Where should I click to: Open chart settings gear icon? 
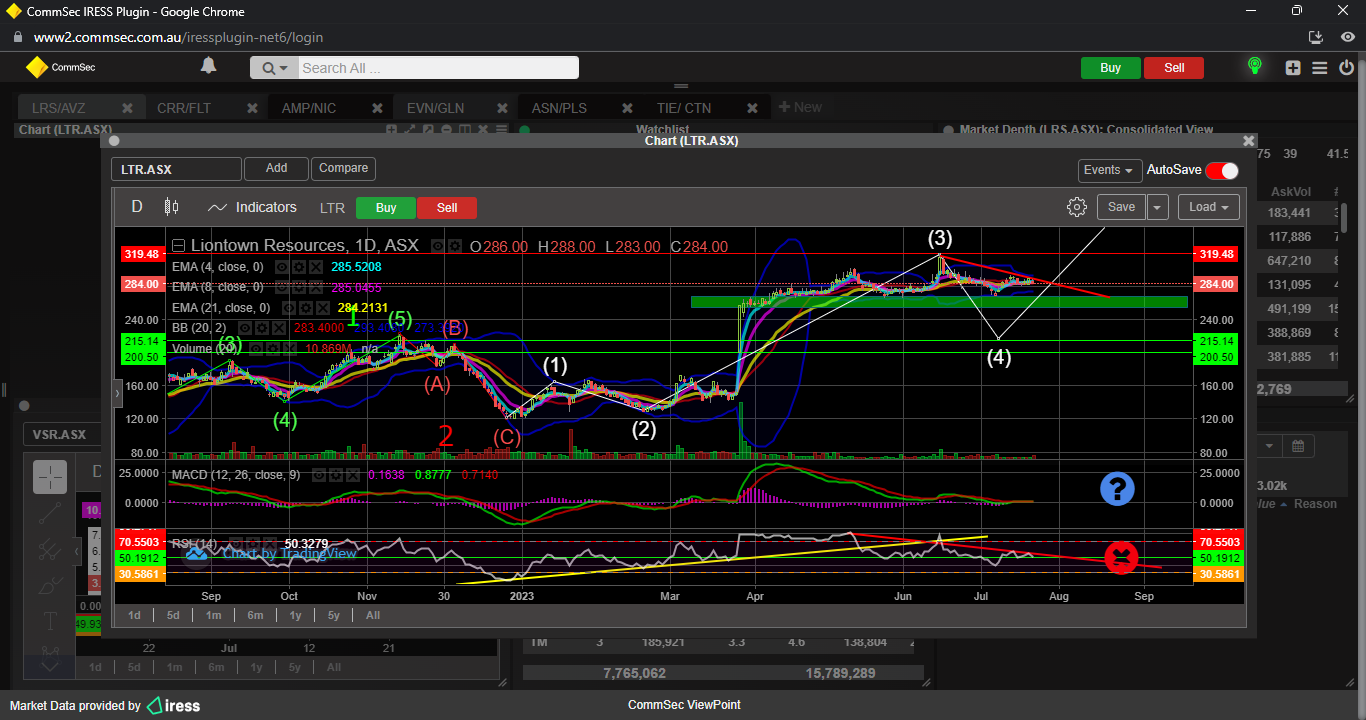point(1077,207)
